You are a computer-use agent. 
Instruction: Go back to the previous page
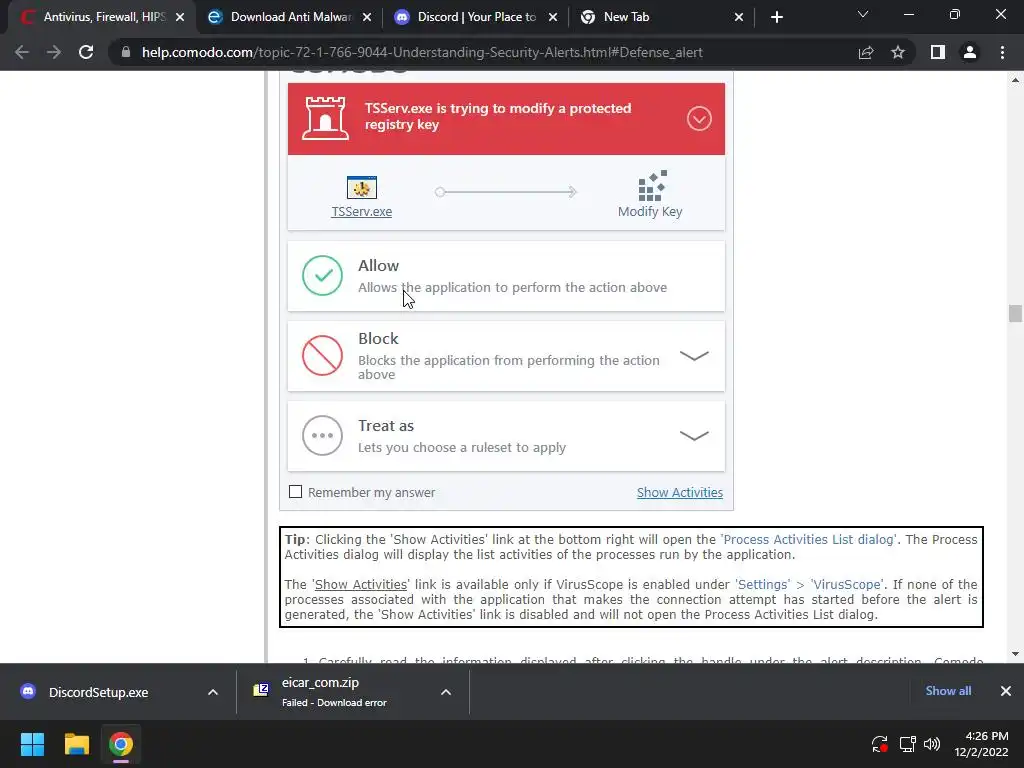22,52
